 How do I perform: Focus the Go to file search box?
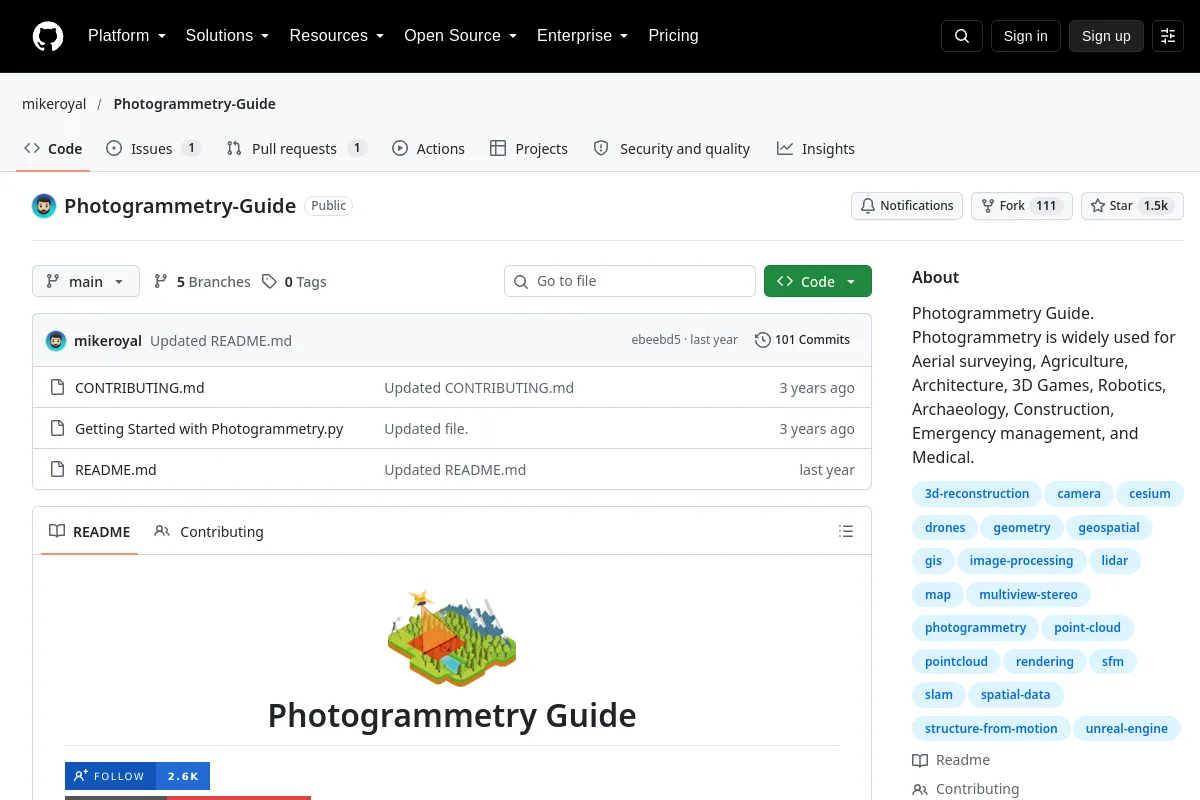click(630, 281)
